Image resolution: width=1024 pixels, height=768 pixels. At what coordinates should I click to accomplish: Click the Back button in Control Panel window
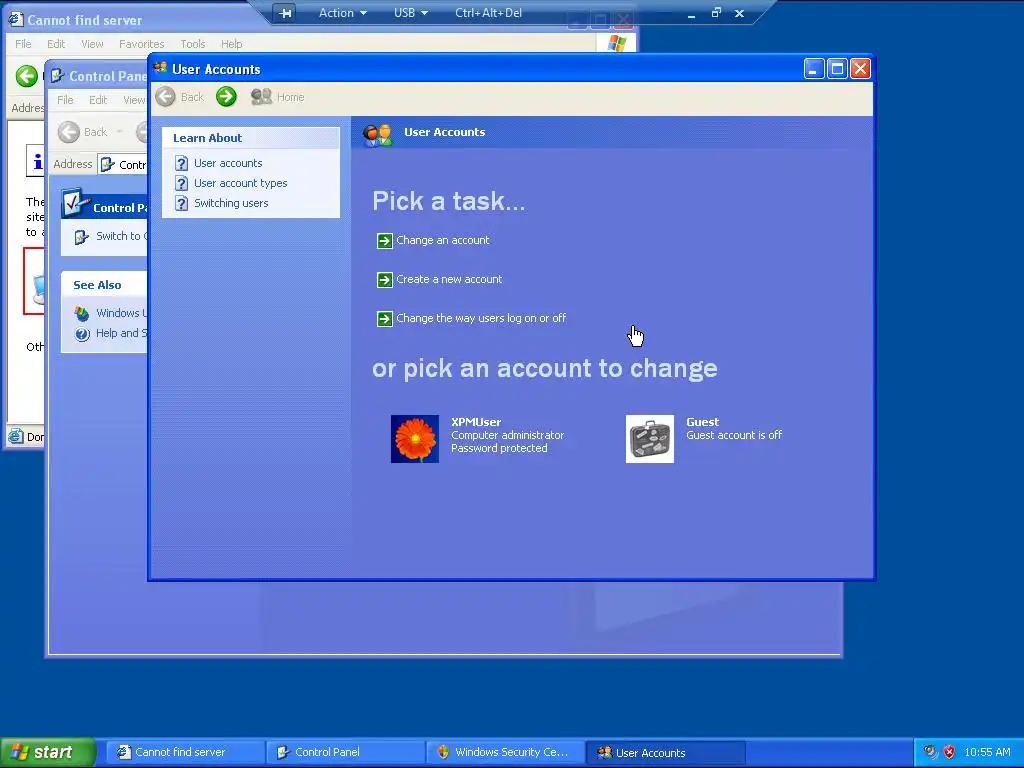coord(83,132)
